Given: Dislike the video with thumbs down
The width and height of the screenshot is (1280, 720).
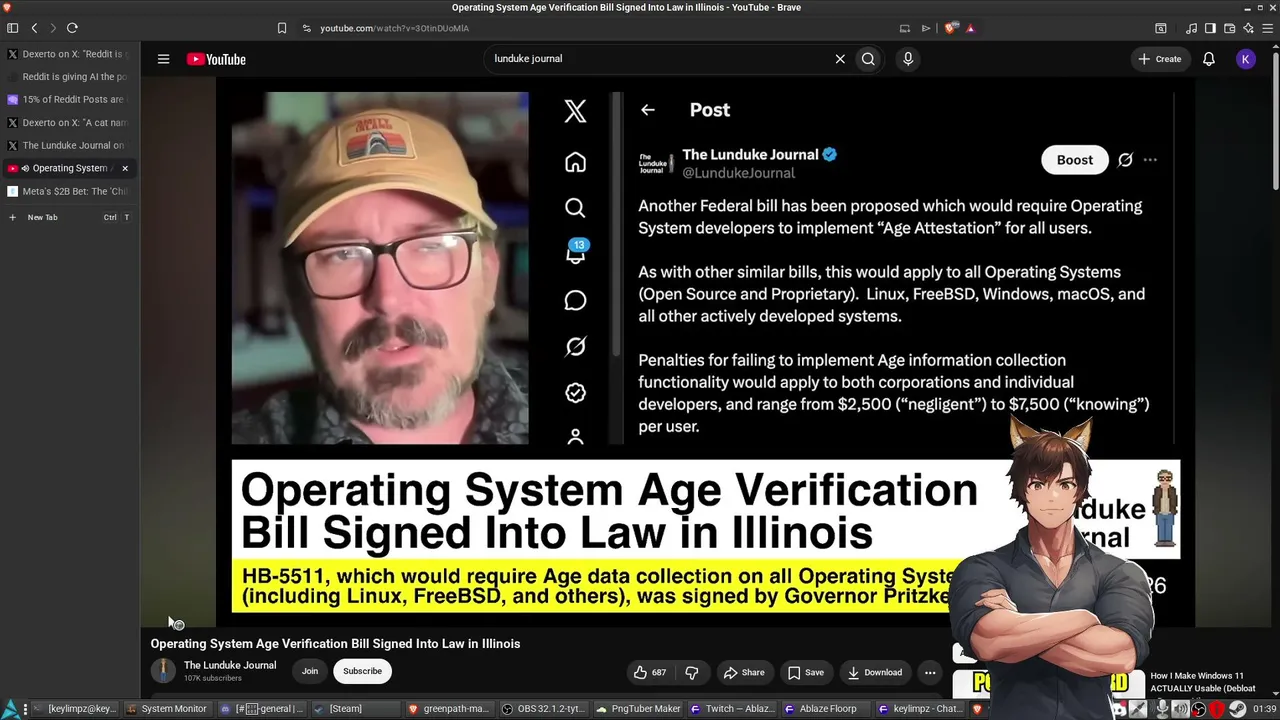Looking at the screenshot, I should click(691, 672).
